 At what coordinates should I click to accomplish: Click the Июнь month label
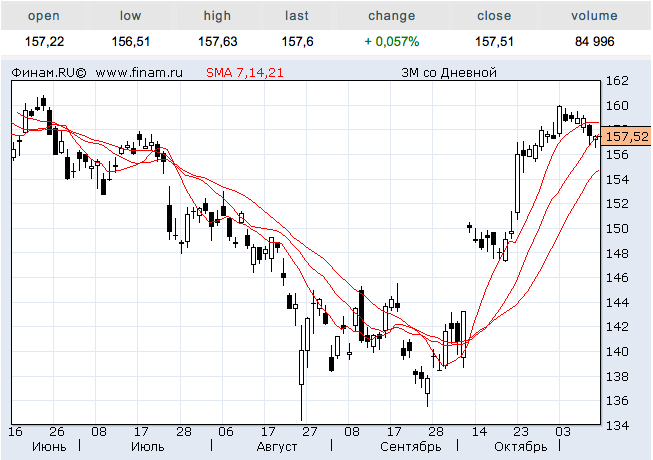coord(49,447)
